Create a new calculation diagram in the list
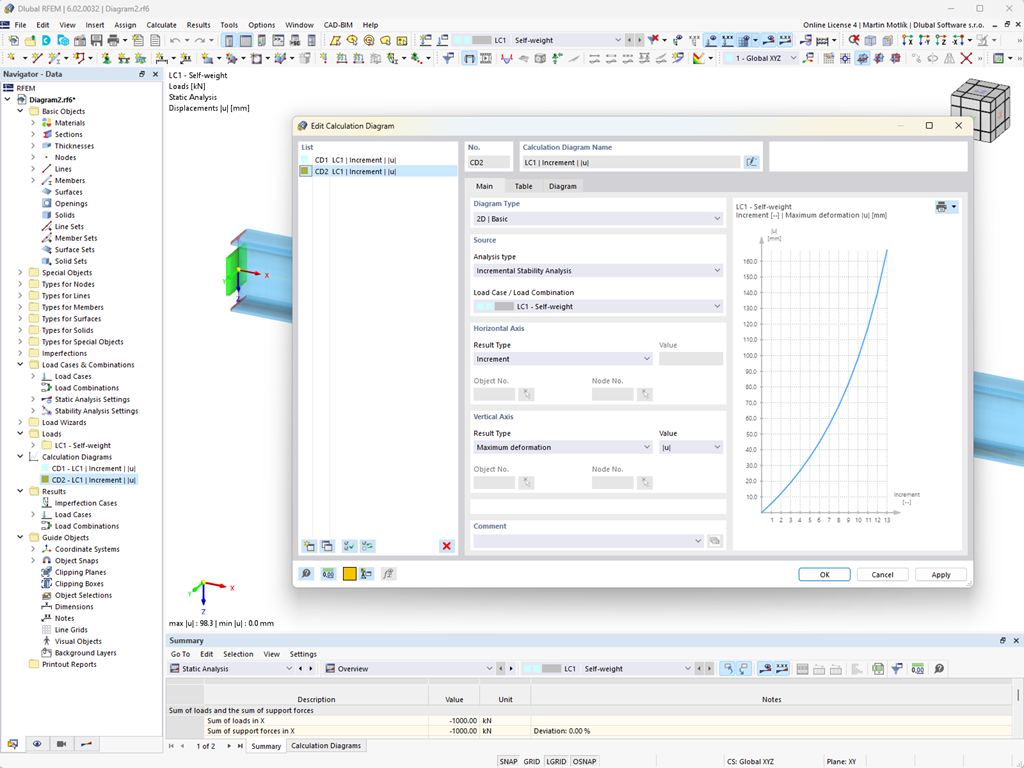Image resolution: width=1024 pixels, height=768 pixels. coord(308,546)
